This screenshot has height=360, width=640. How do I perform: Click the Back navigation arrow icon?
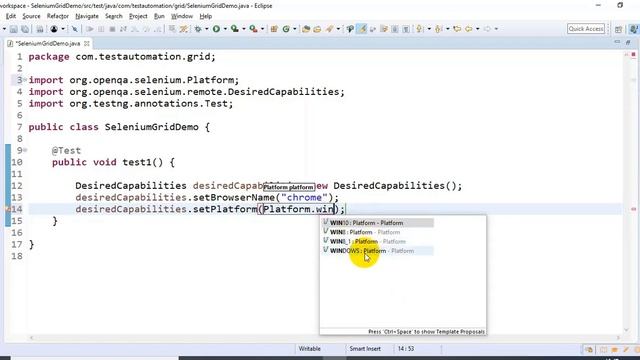point(469,29)
